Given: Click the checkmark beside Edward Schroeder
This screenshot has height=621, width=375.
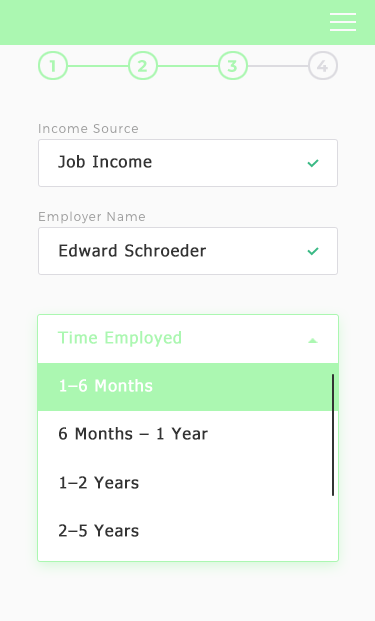Looking at the screenshot, I should [x=313, y=251].
